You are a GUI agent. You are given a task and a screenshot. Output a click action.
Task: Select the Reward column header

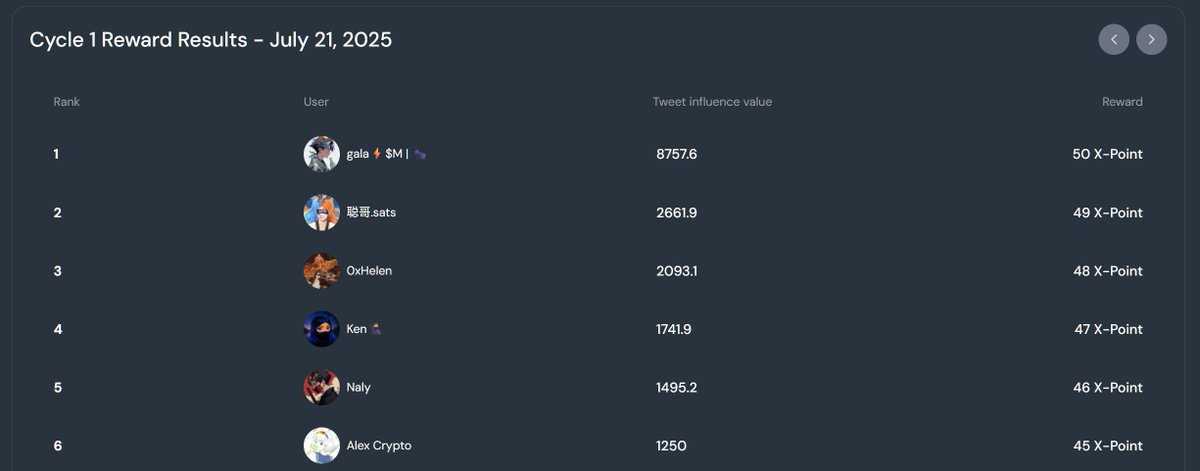1122,102
